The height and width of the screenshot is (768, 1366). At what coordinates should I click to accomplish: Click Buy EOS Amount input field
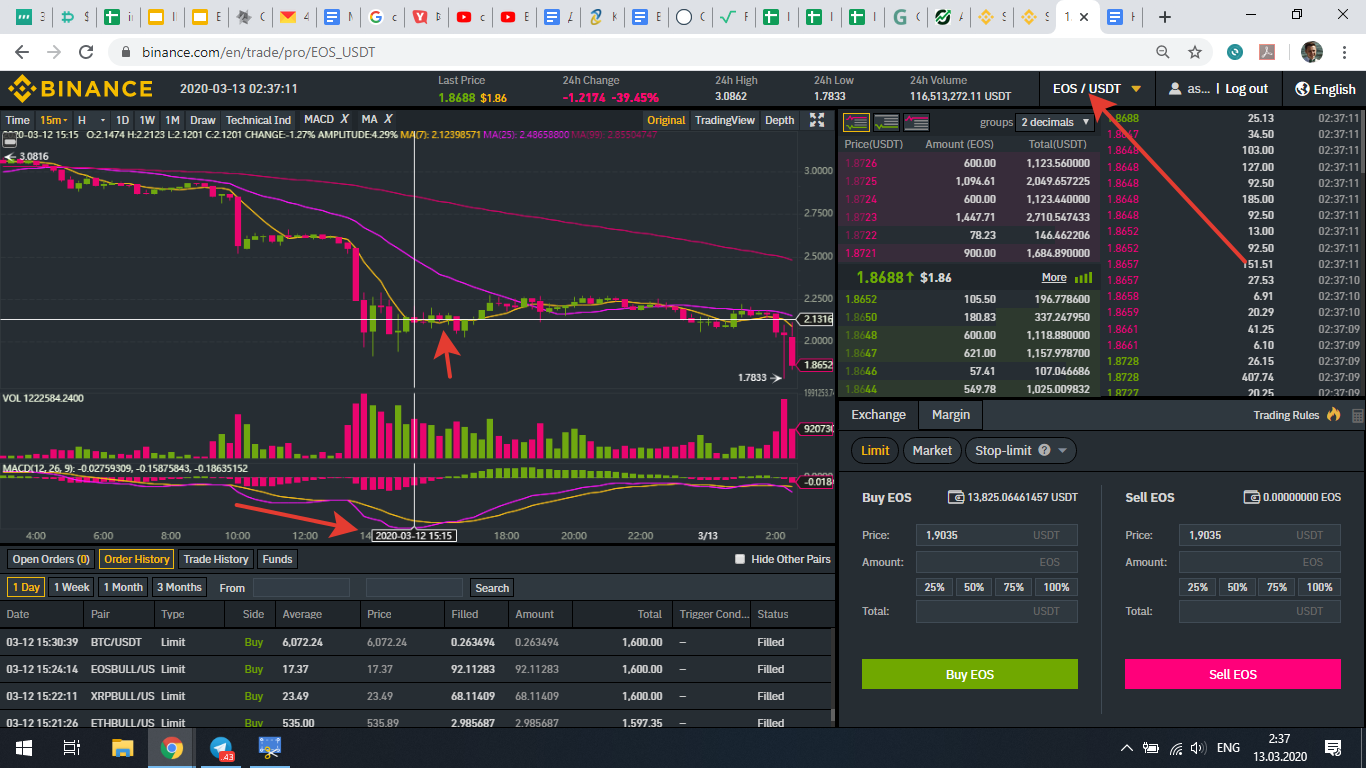tap(997, 562)
